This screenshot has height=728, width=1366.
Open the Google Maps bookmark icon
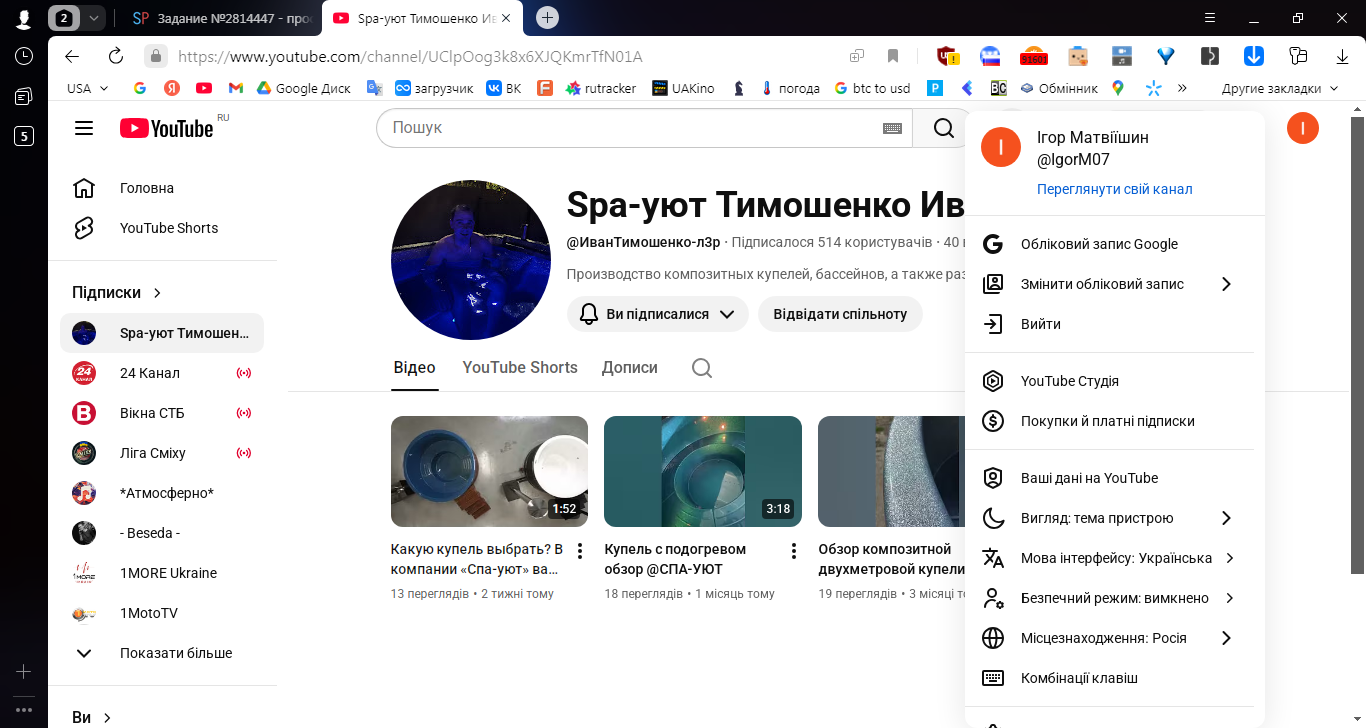(x=1118, y=88)
